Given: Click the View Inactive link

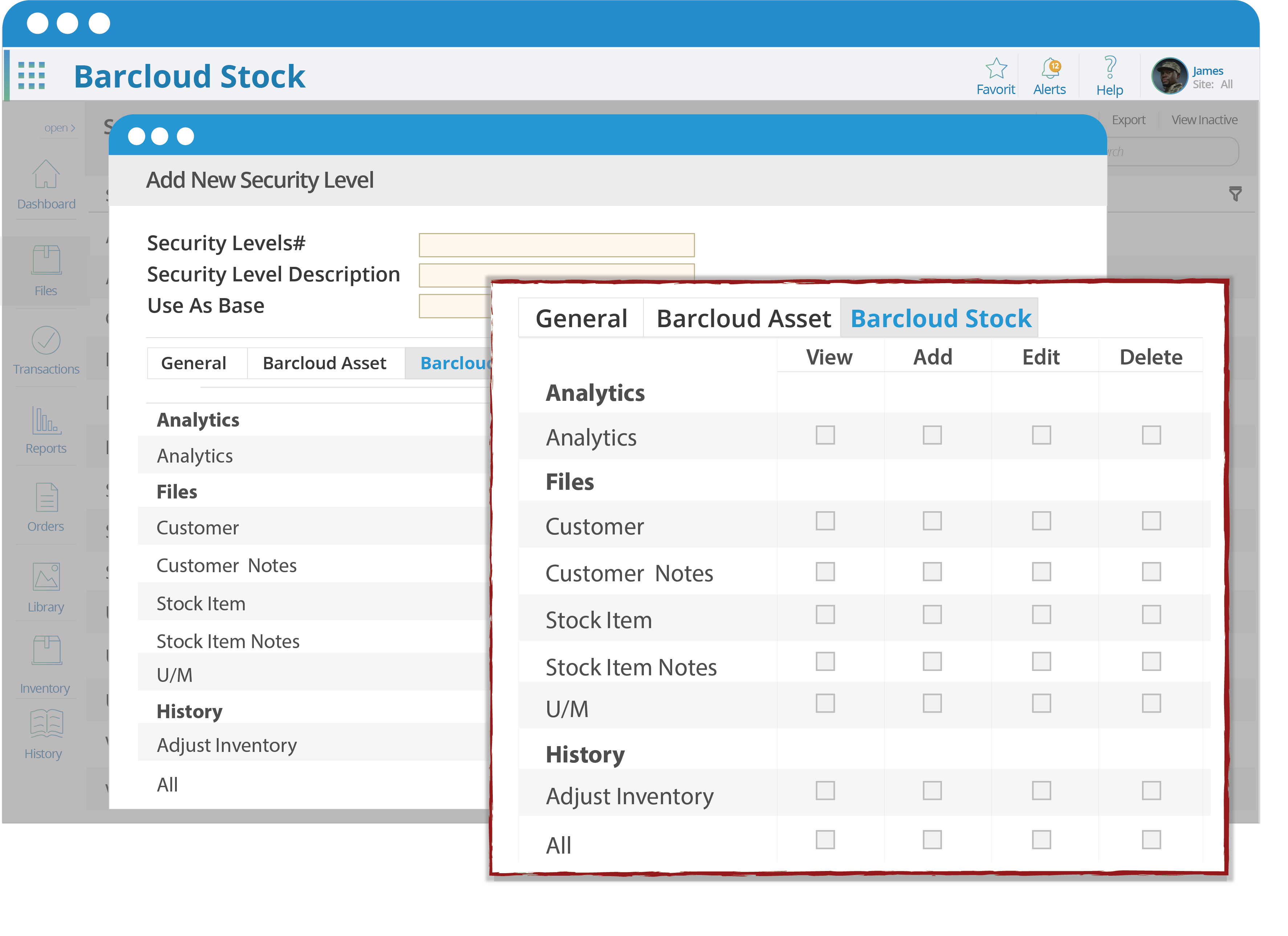Looking at the screenshot, I should point(1204,120).
